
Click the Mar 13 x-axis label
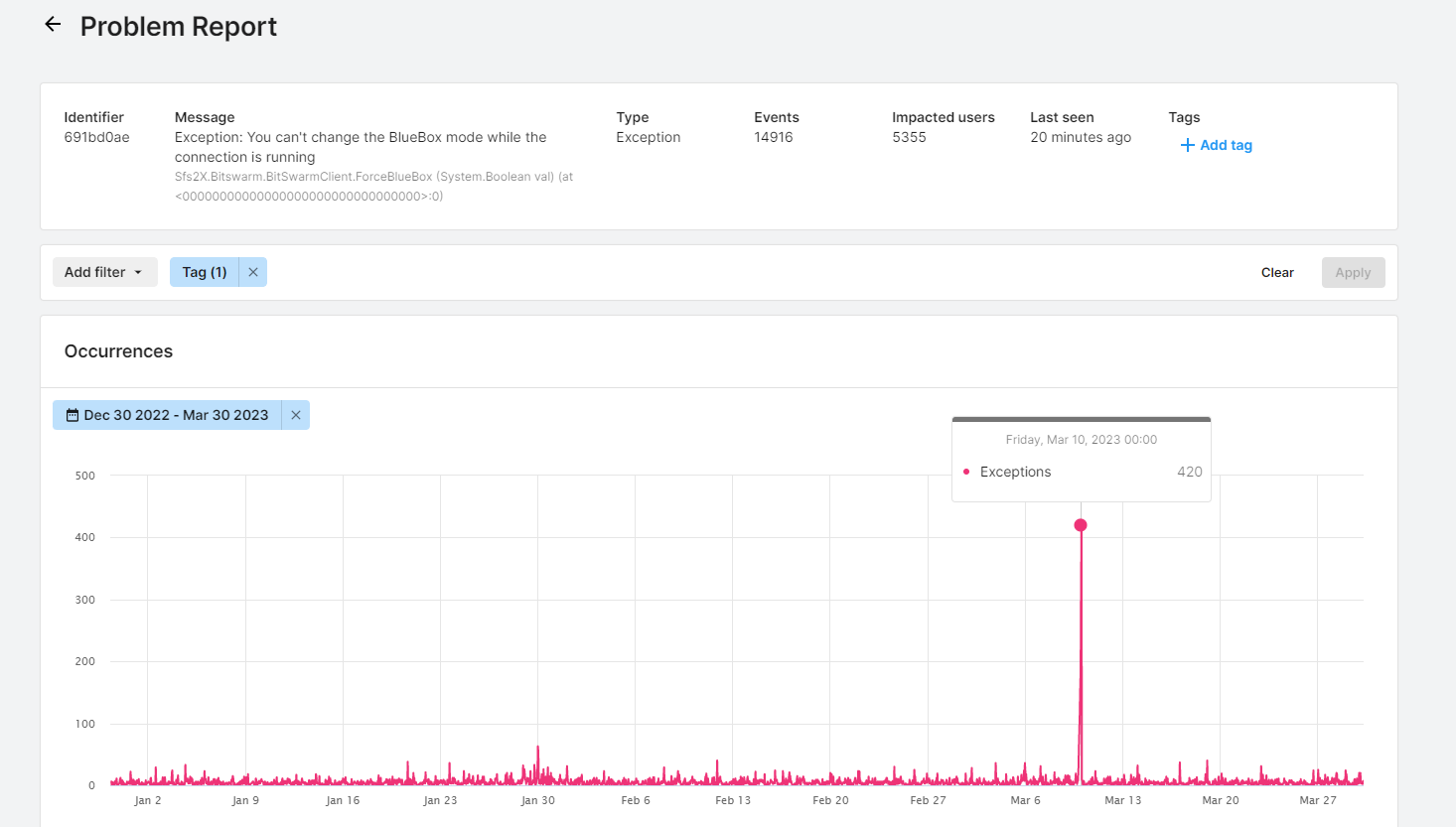1122,800
